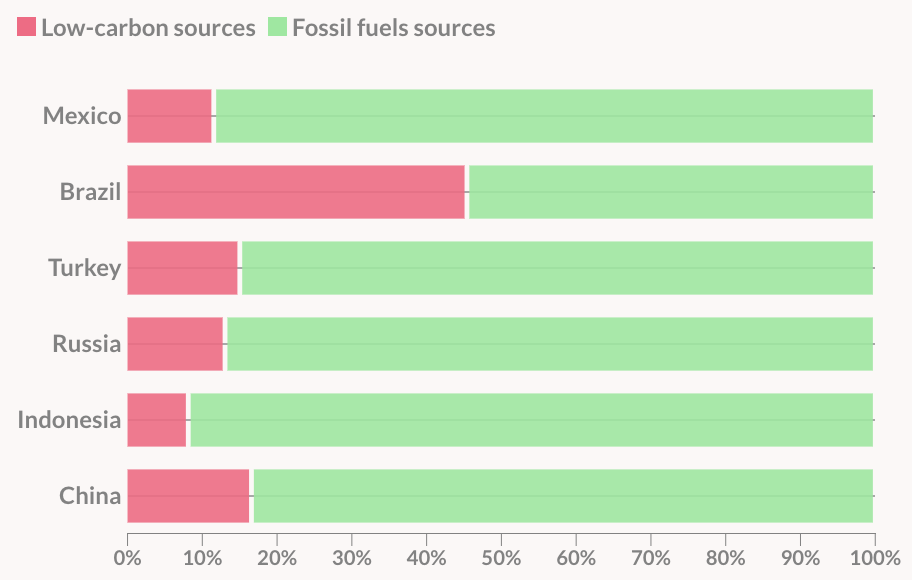The image size is (912, 580).
Task: Select Mexico's green fossil fuels bar
Action: click(544, 116)
